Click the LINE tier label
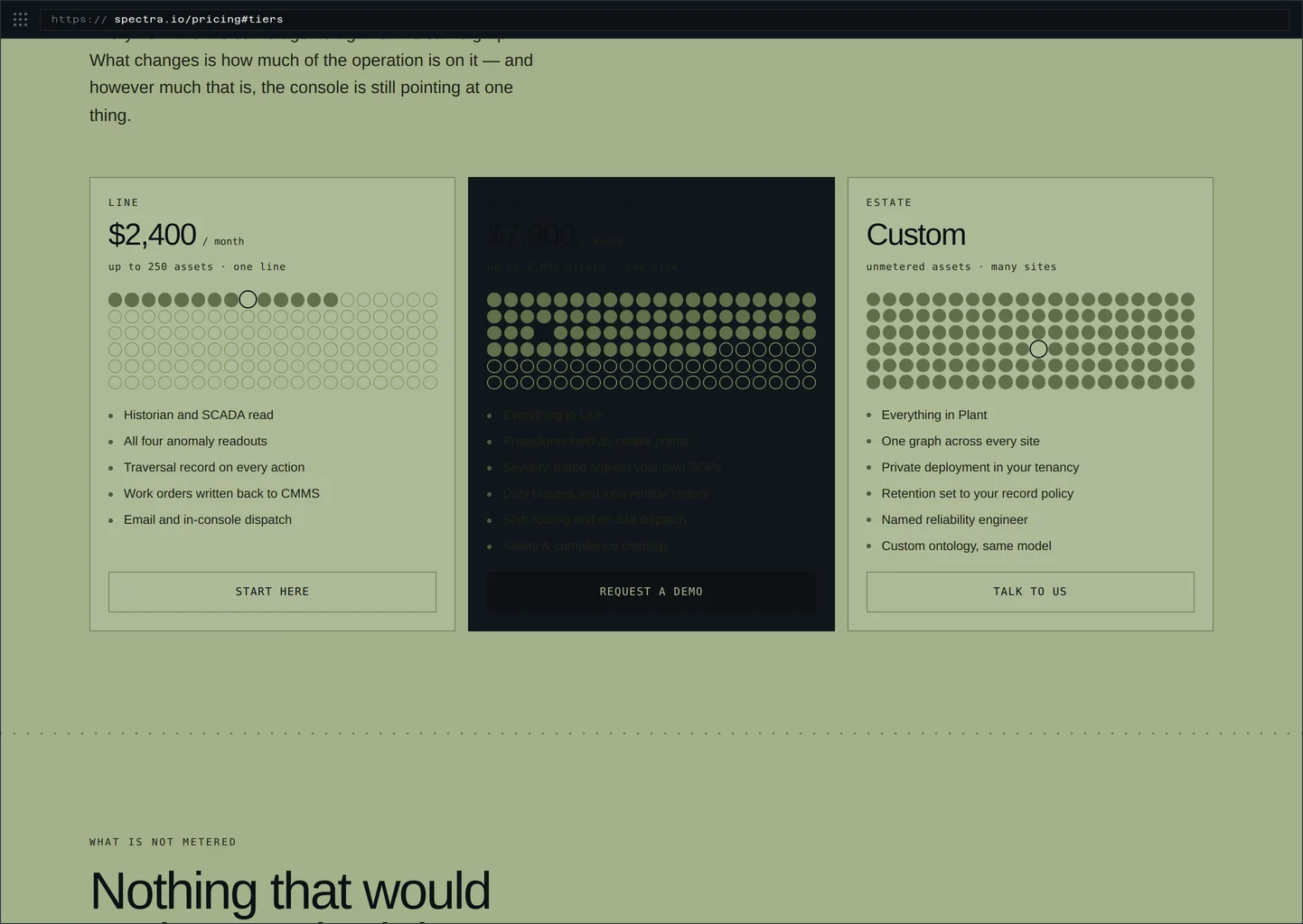This screenshot has height=924, width=1303. (124, 202)
